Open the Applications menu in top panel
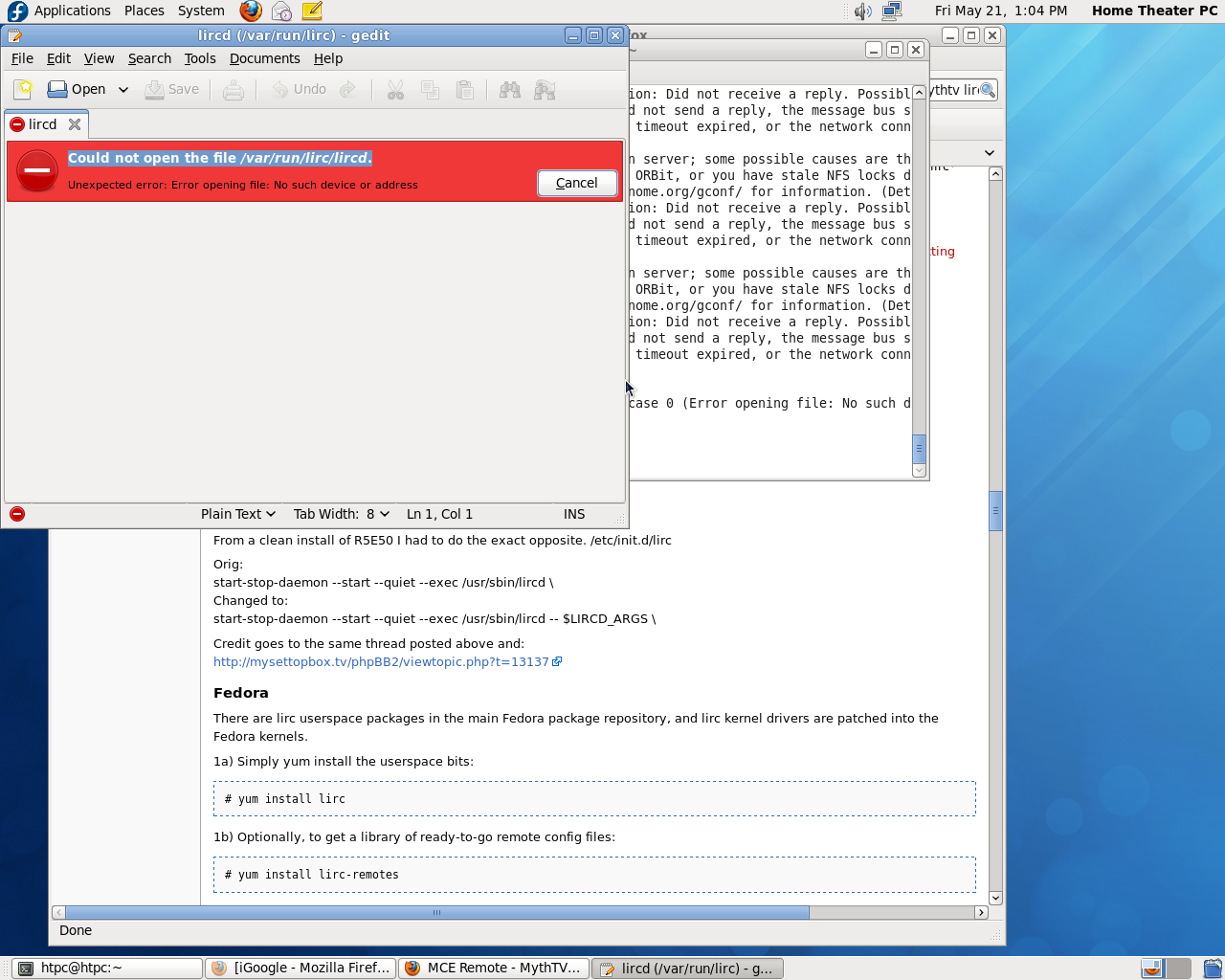This screenshot has width=1225, height=980. tap(72, 11)
